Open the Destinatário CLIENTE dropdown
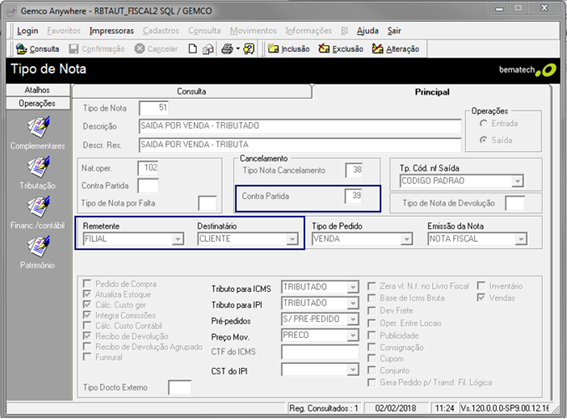The width and height of the screenshot is (567, 419). tap(292, 239)
